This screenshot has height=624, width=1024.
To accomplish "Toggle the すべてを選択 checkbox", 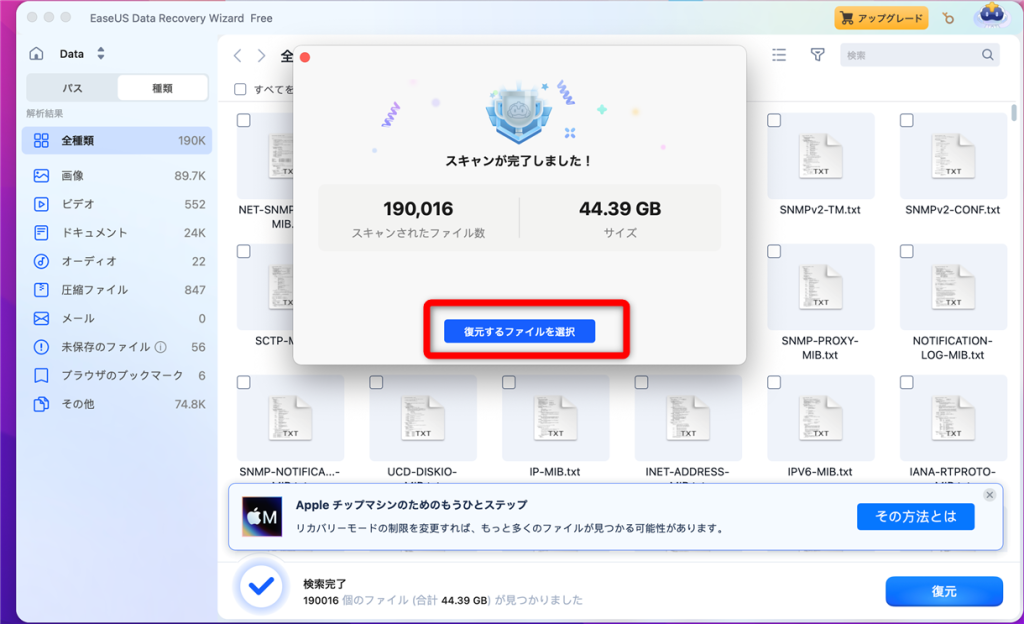I will coord(240,89).
